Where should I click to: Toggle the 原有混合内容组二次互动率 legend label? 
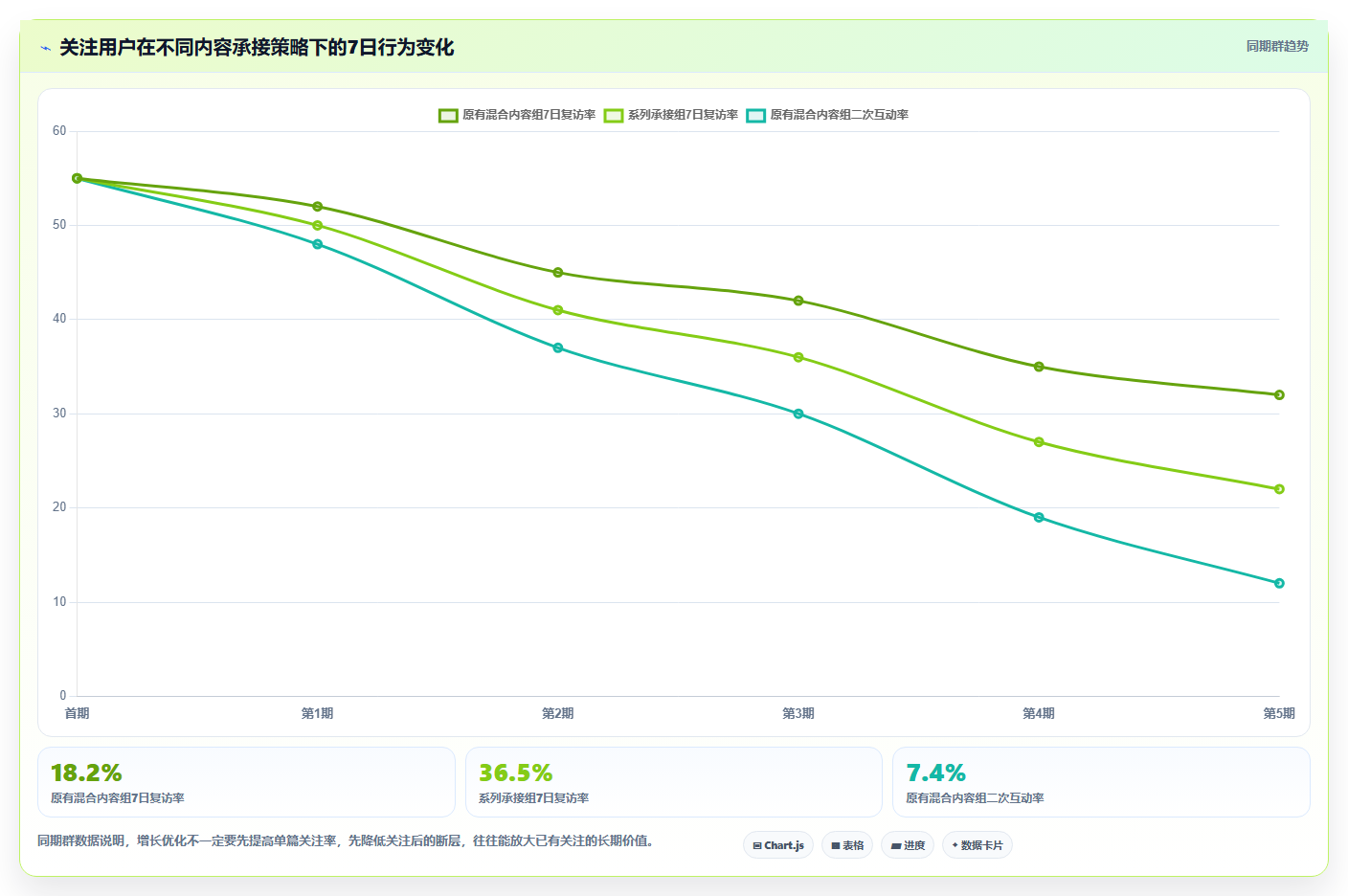pos(840,115)
